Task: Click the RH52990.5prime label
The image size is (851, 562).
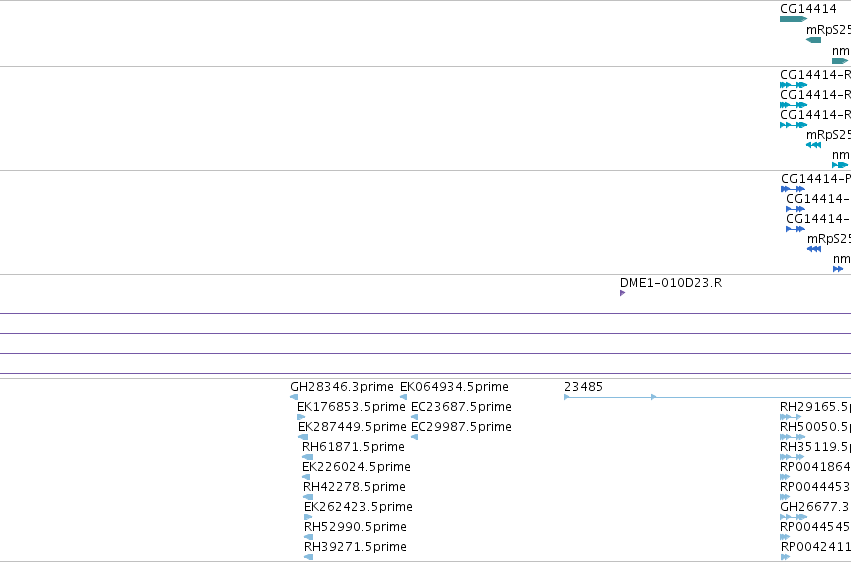Action: (355, 527)
